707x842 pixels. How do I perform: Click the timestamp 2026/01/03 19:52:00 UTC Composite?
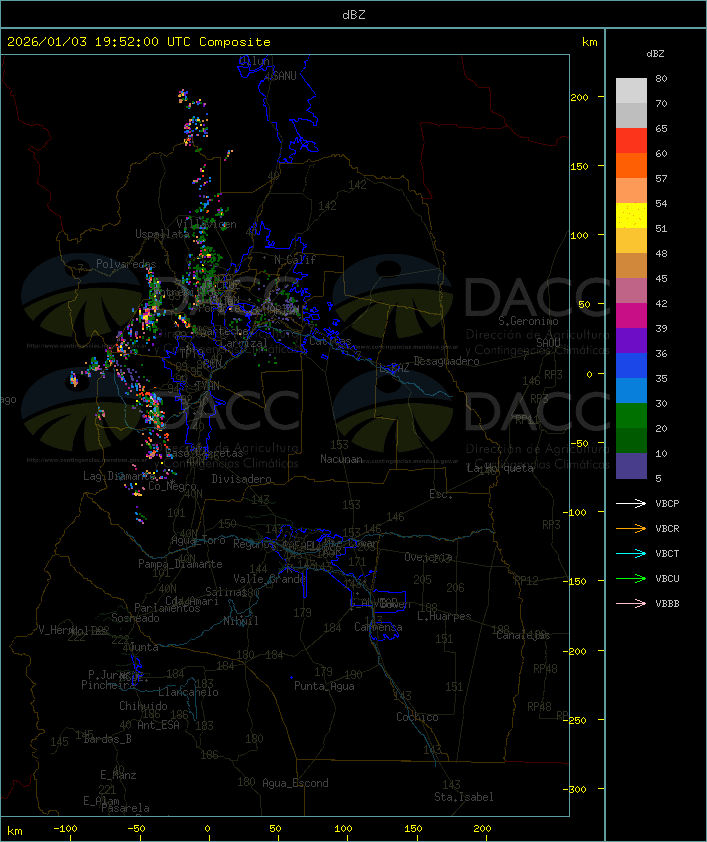click(x=139, y=42)
